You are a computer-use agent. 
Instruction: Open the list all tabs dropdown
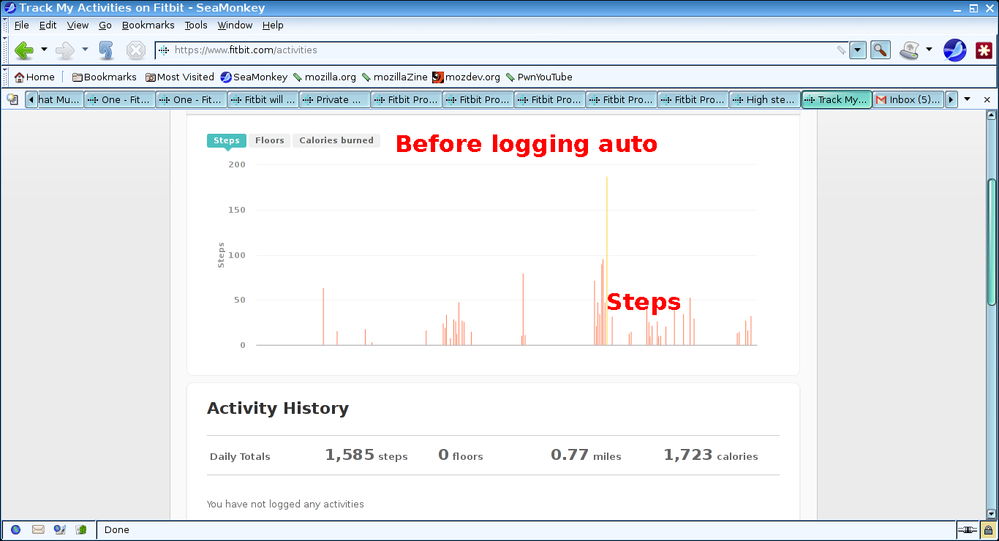click(967, 99)
